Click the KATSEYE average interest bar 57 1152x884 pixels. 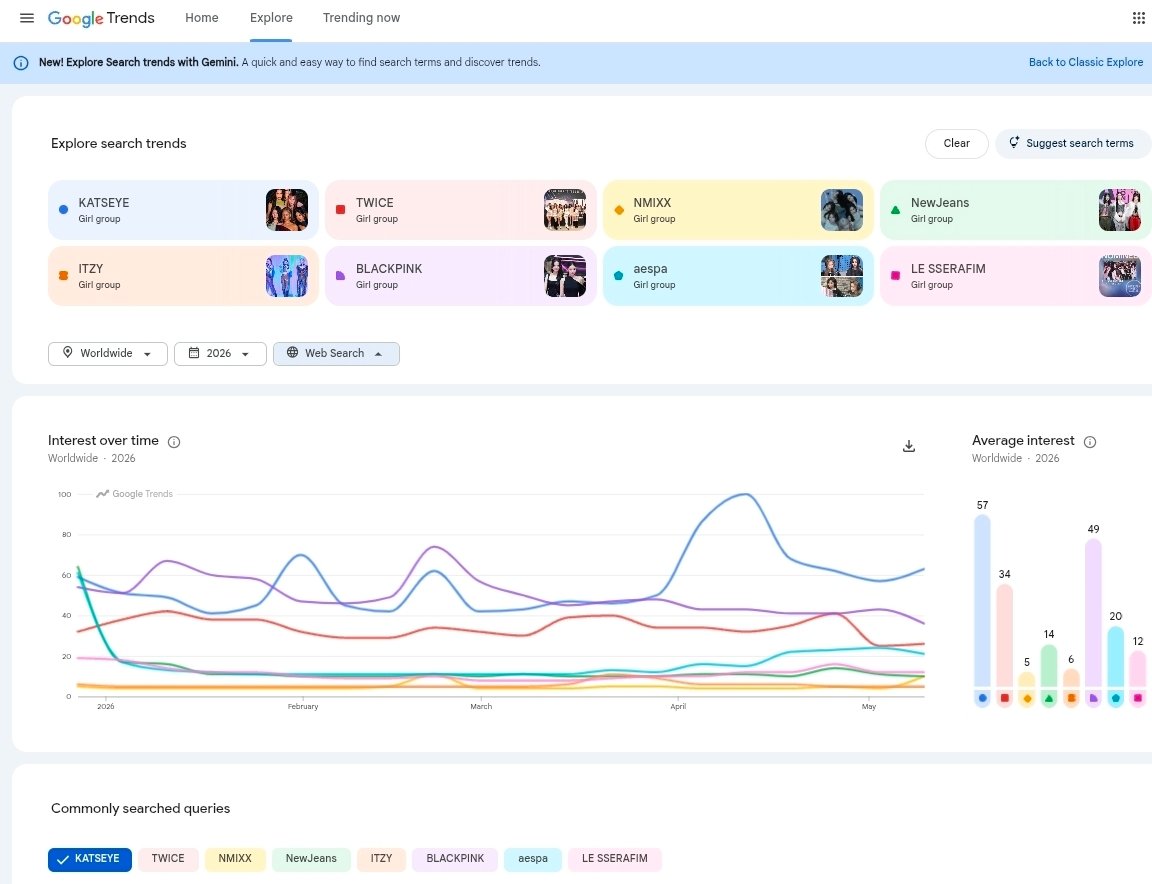coord(982,601)
